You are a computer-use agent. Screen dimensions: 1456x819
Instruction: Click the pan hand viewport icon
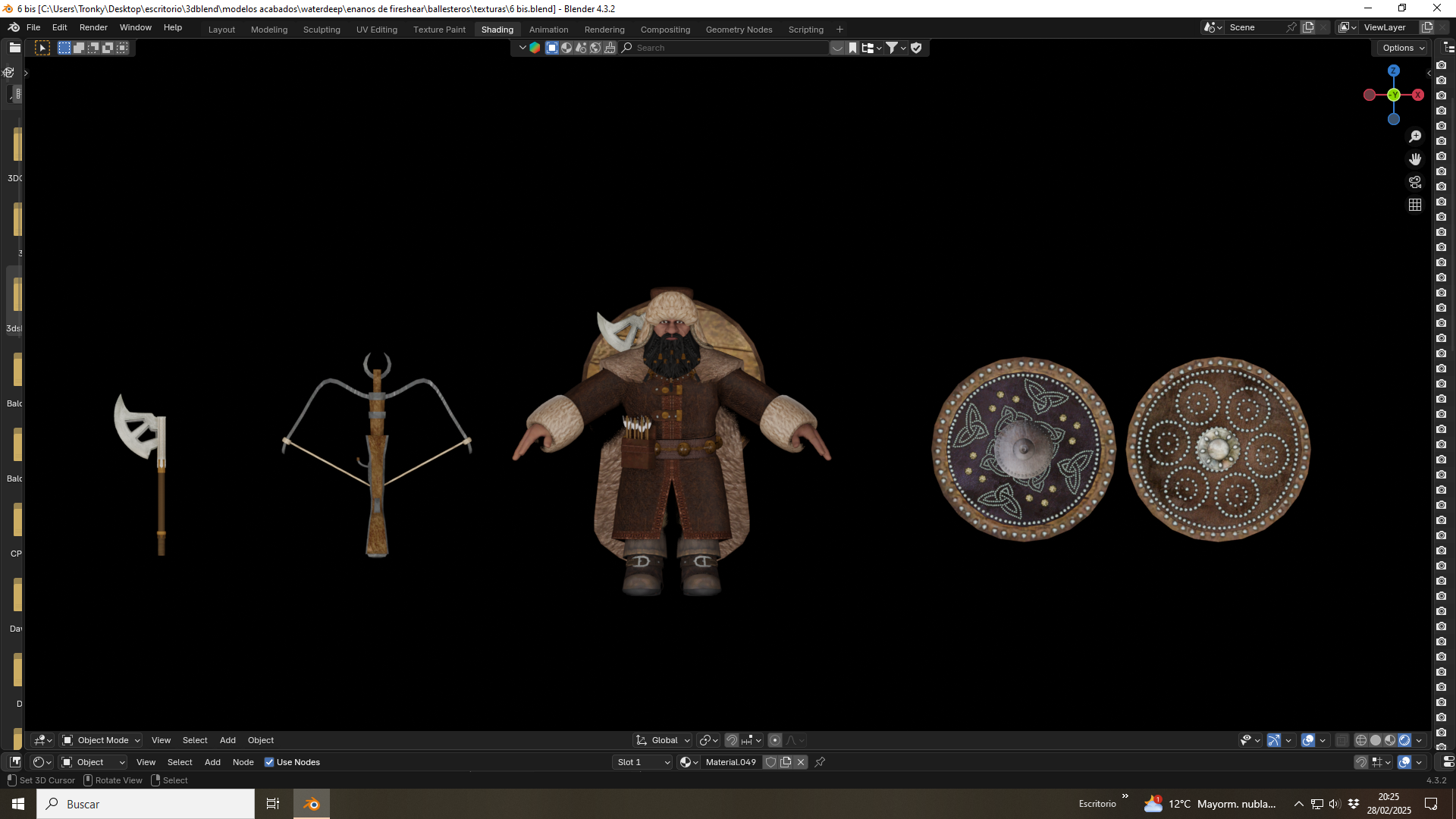[1415, 159]
